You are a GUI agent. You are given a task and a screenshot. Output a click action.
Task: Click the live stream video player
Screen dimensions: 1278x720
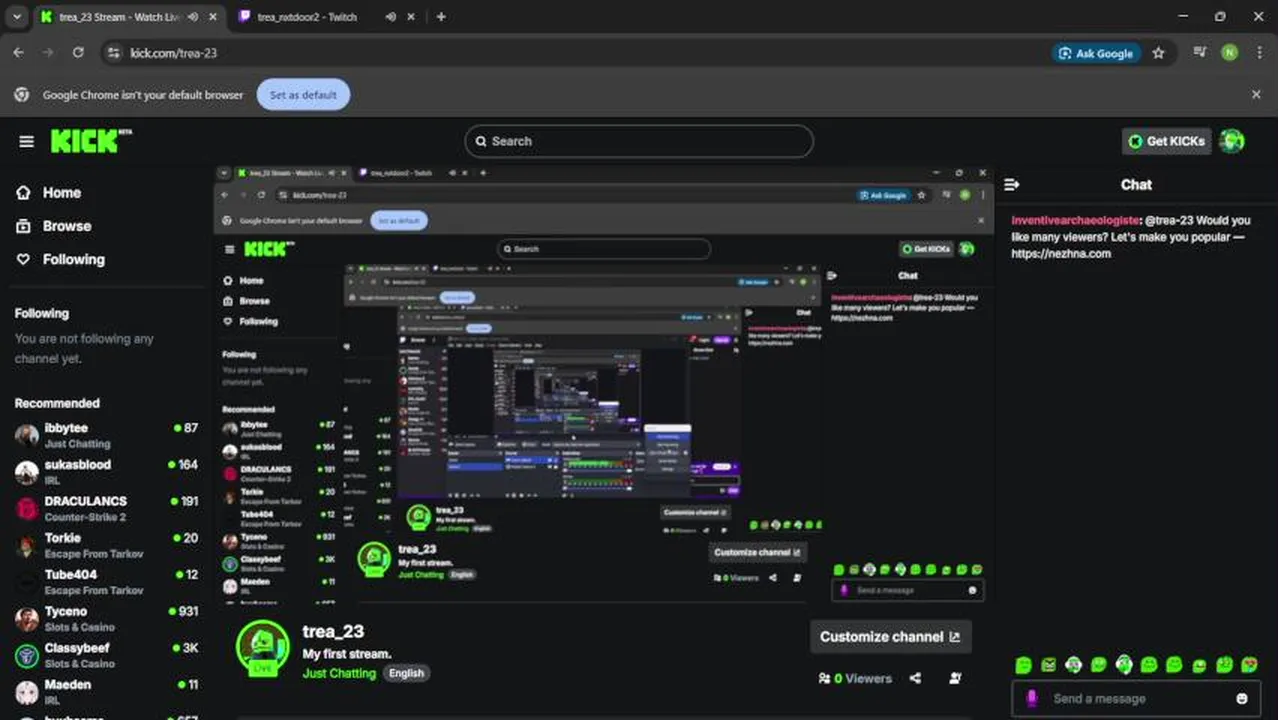coord(603,385)
